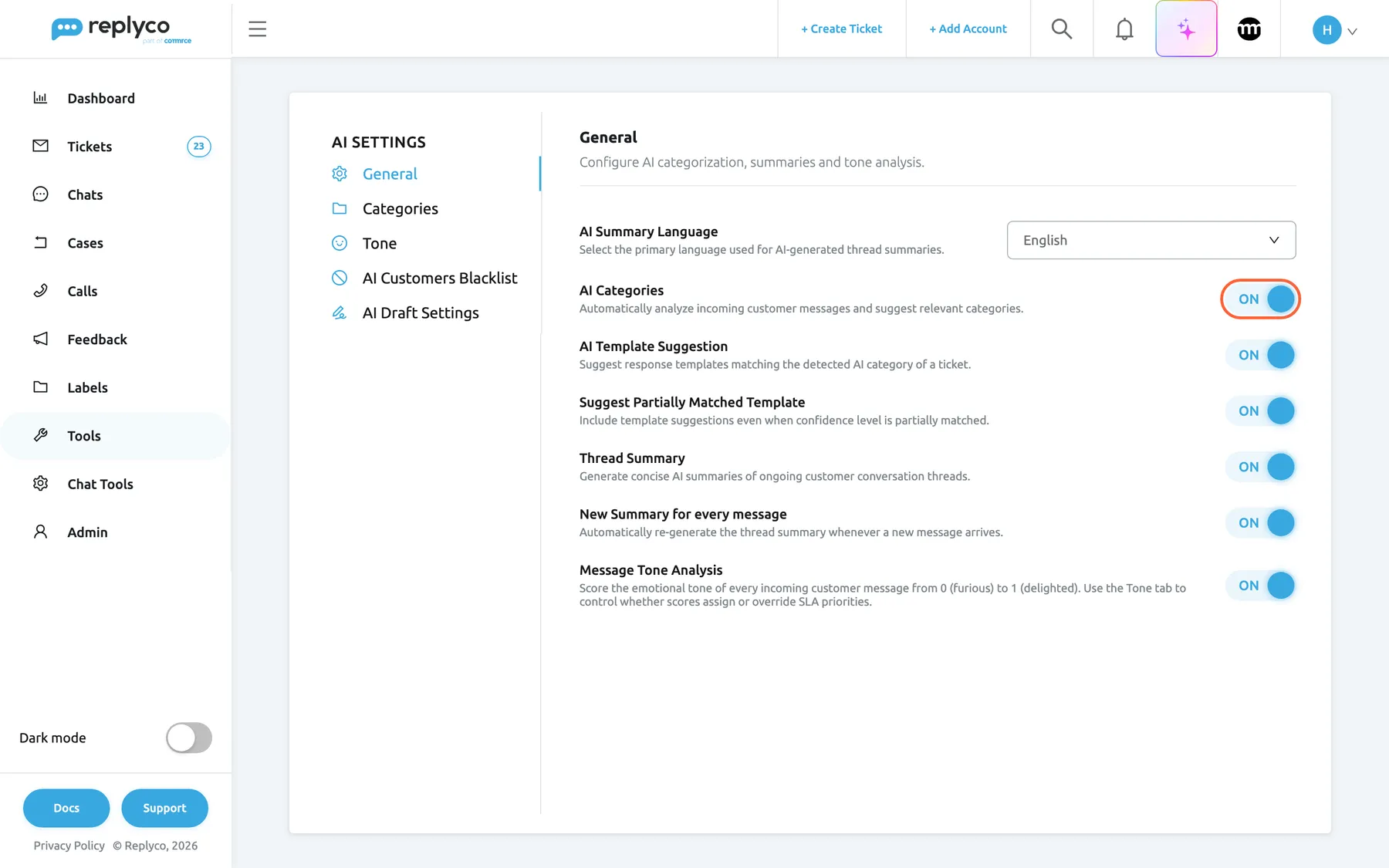The height and width of the screenshot is (868, 1389).
Task: Open the hamburger menu icon
Action: pyautogui.click(x=257, y=29)
